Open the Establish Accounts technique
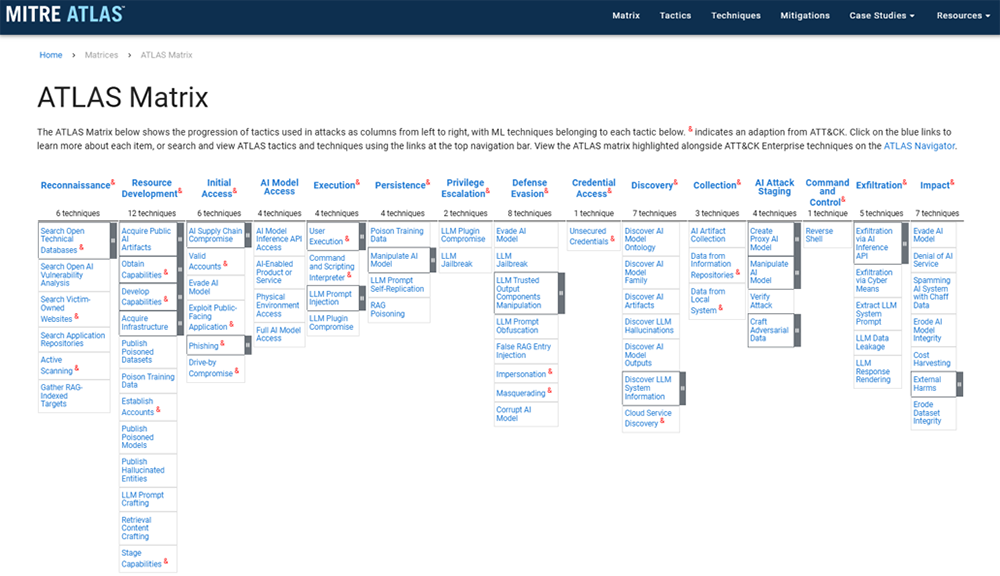1000x576 pixels. click(140, 407)
